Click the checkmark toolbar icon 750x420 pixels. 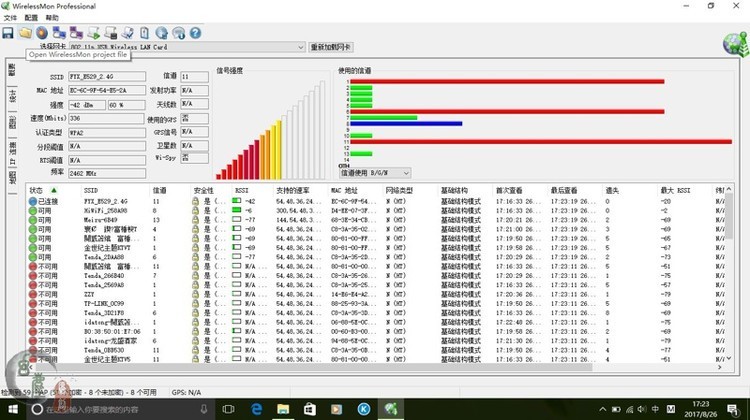[128, 33]
